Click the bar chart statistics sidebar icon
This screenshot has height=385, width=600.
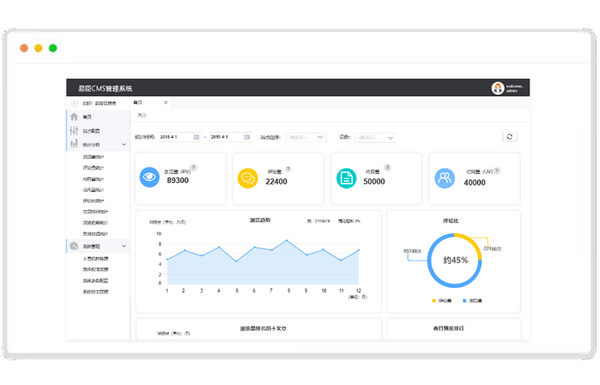point(74,144)
